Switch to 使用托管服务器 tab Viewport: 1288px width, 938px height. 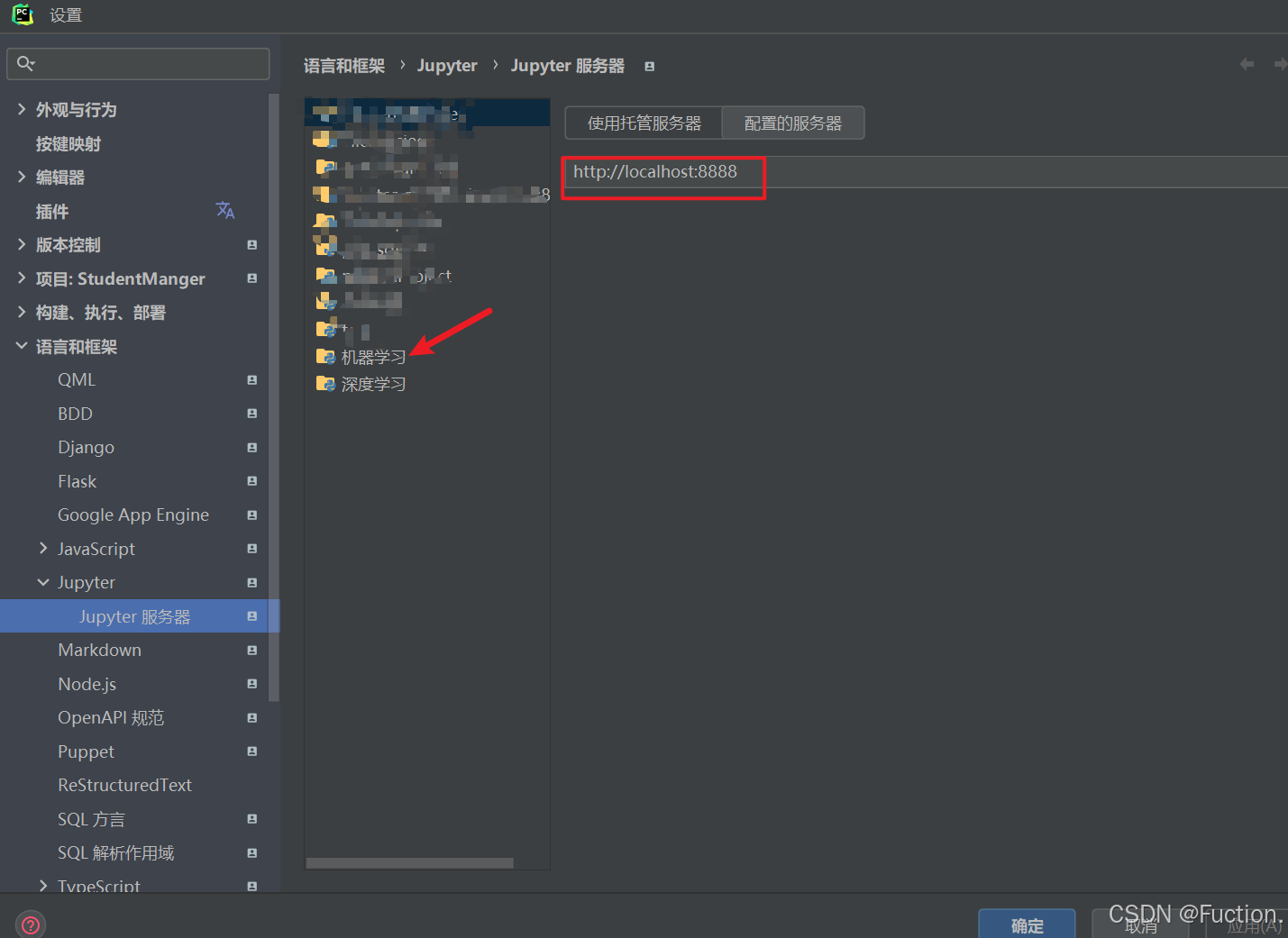[644, 123]
